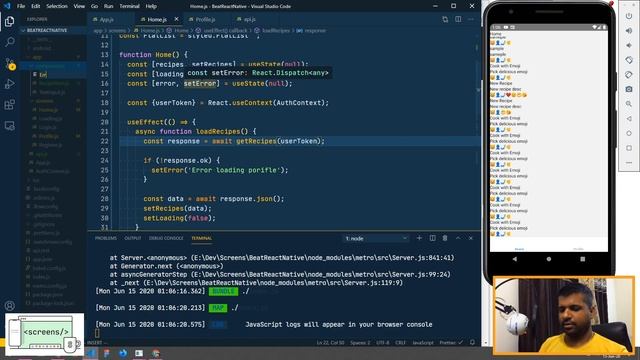Open the Go menu
This screenshot has width=640, height=360.
[94, 6]
